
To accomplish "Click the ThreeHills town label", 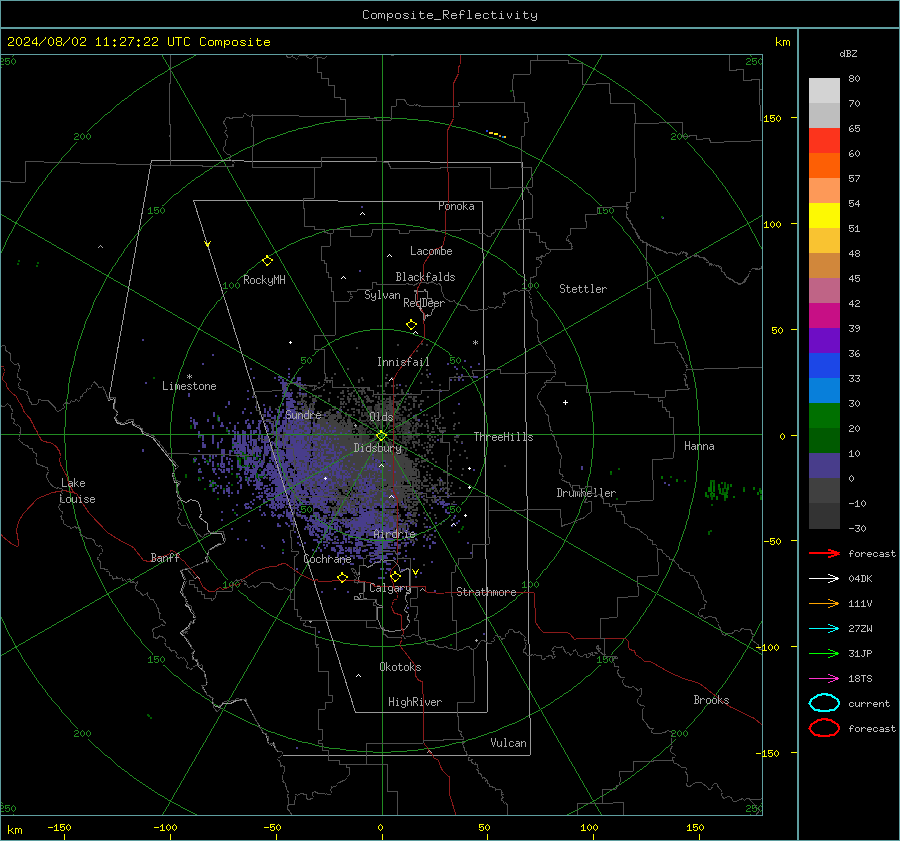I will 503,437.
